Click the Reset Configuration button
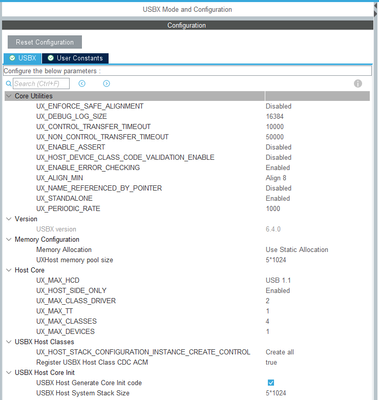 tap(45, 42)
